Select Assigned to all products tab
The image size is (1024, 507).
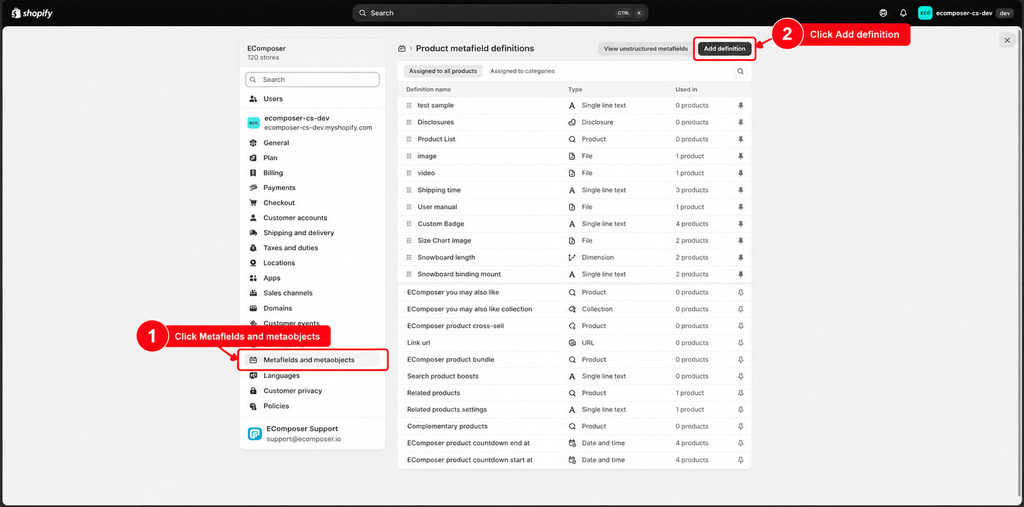(443, 71)
